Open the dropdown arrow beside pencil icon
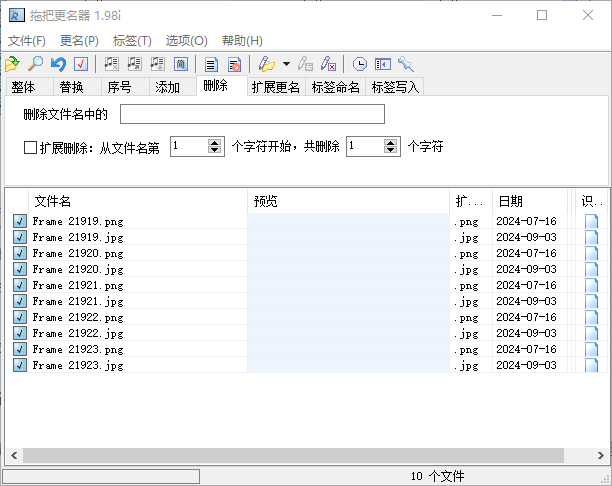The image size is (612, 486). (x=286, y=64)
